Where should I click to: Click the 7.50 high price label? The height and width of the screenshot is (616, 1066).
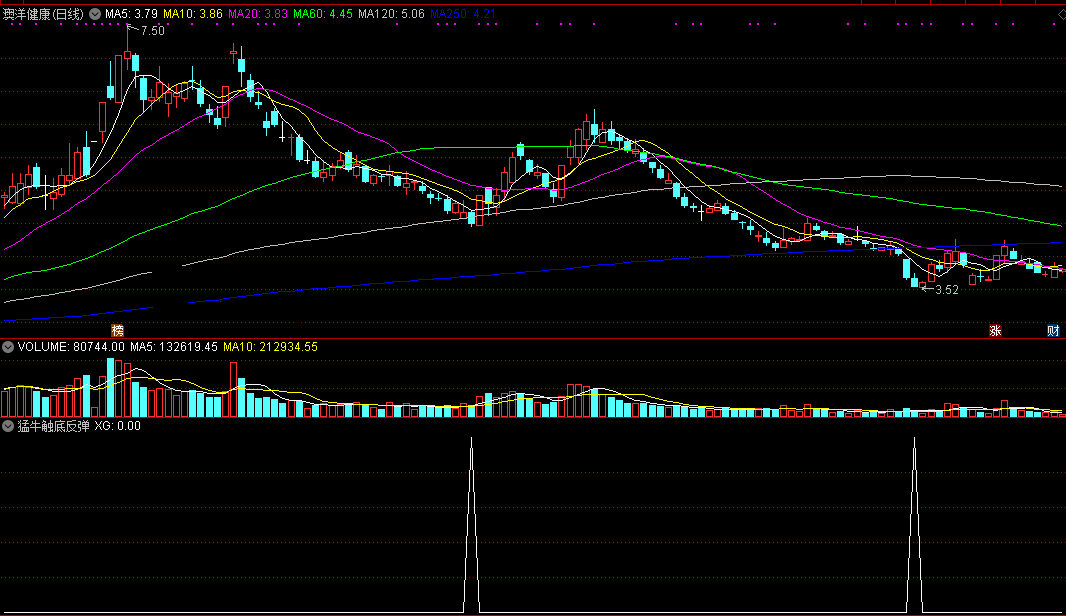(x=153, y=31)
